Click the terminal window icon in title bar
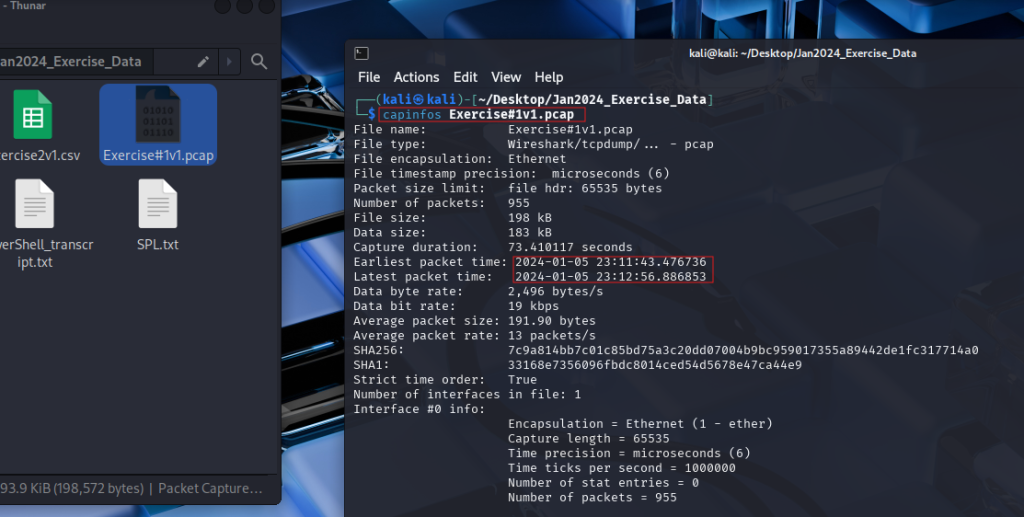Screen dimensions: 1024x517 (362, 54)
